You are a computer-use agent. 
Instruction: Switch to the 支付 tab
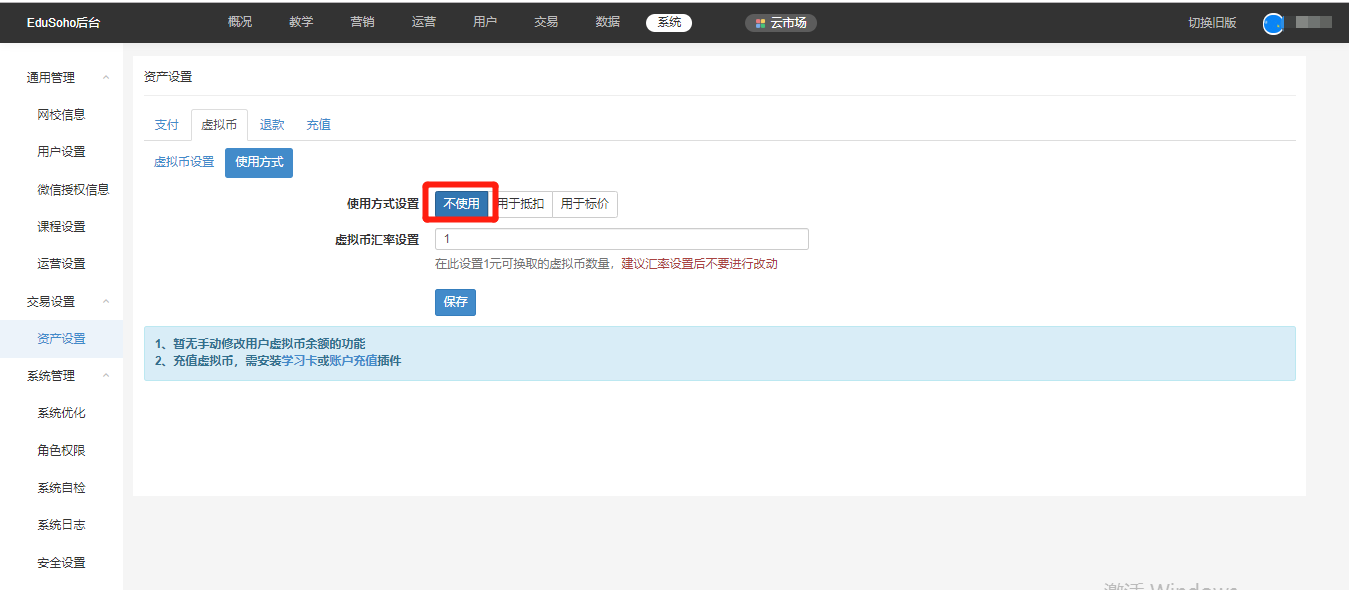[x=166, y=125]
